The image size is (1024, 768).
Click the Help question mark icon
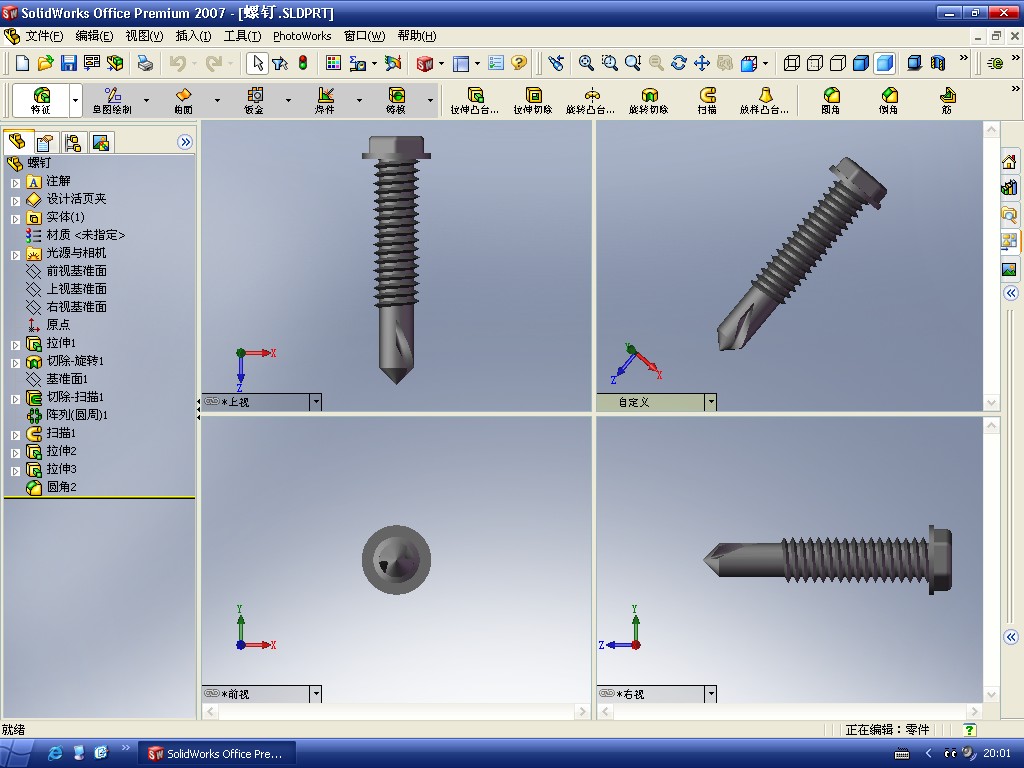[x=519, y=63]
